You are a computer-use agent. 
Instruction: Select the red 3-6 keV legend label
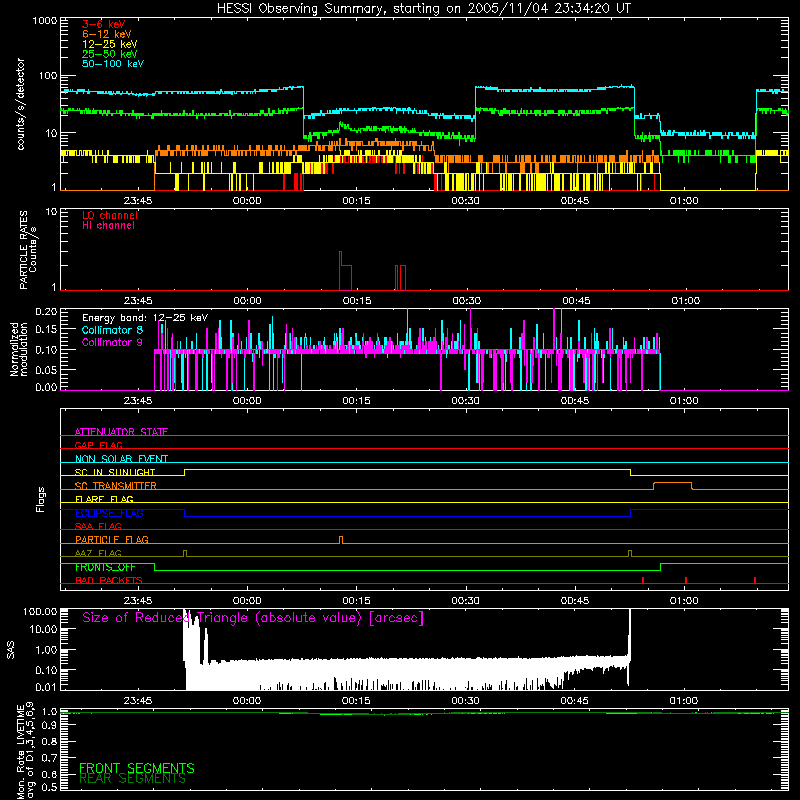tap(103, 24)
